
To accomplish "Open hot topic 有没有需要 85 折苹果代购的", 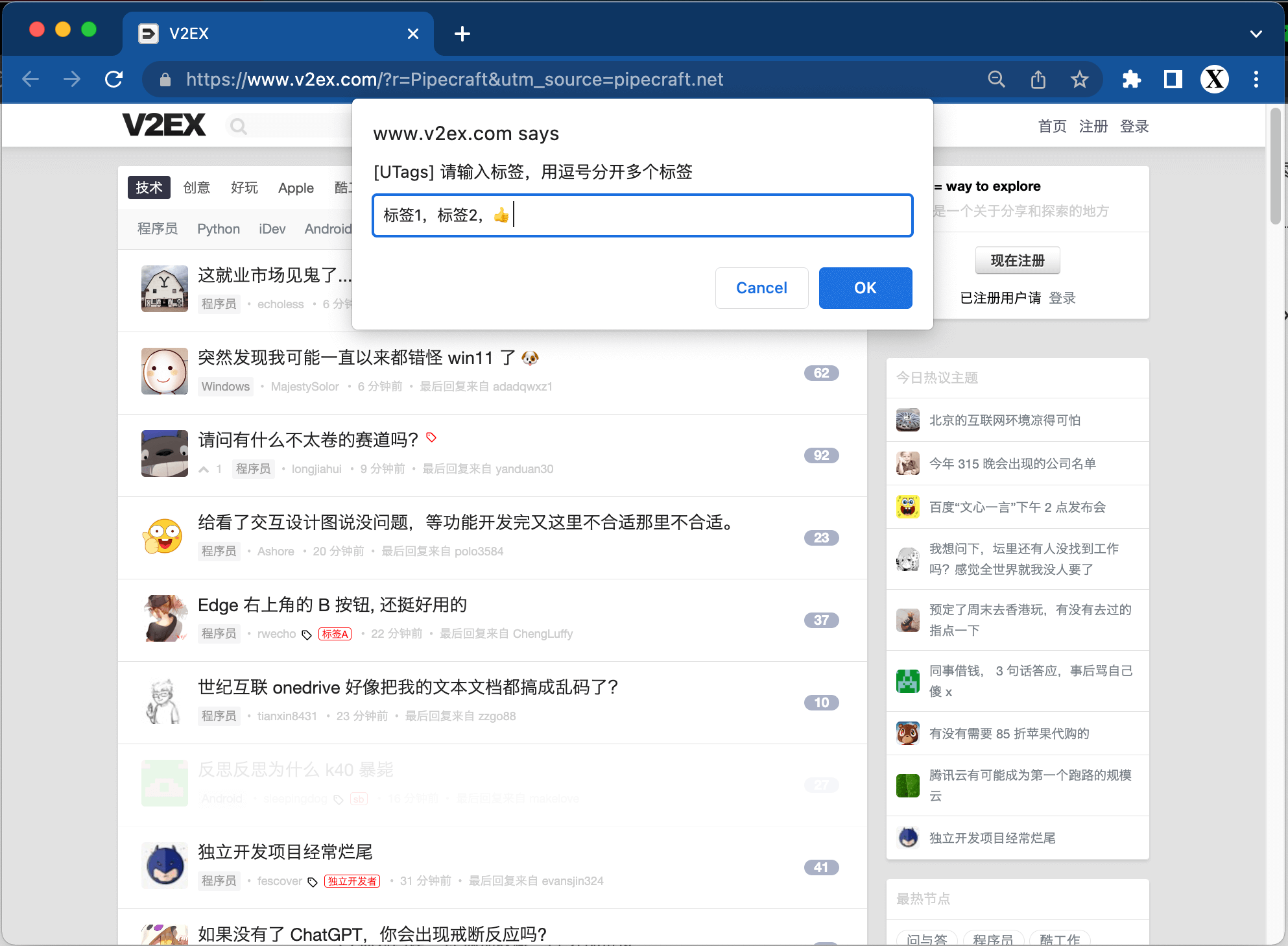I will 1009,734.
